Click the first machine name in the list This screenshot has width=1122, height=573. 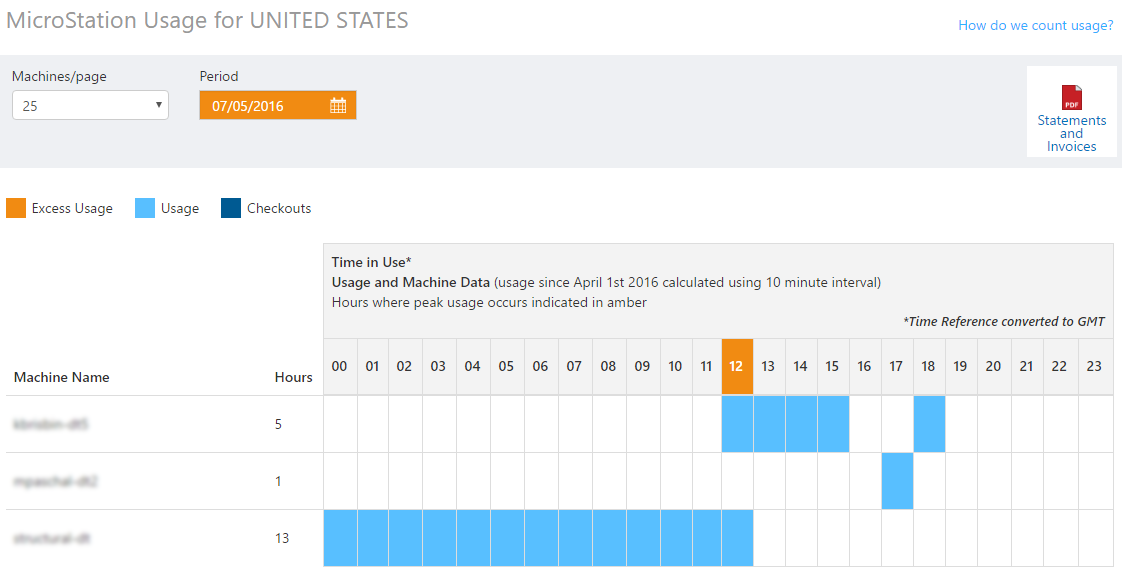51,424
